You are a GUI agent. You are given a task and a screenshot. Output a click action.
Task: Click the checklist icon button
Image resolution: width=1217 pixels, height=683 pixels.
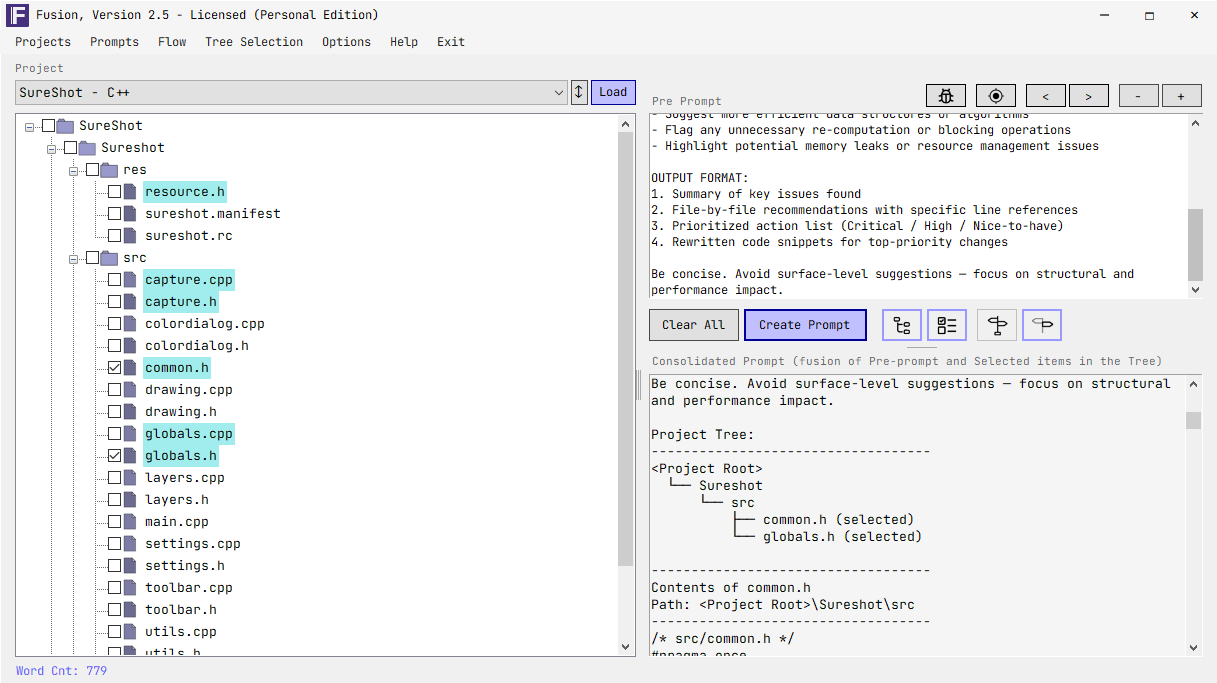click(947, 325)
